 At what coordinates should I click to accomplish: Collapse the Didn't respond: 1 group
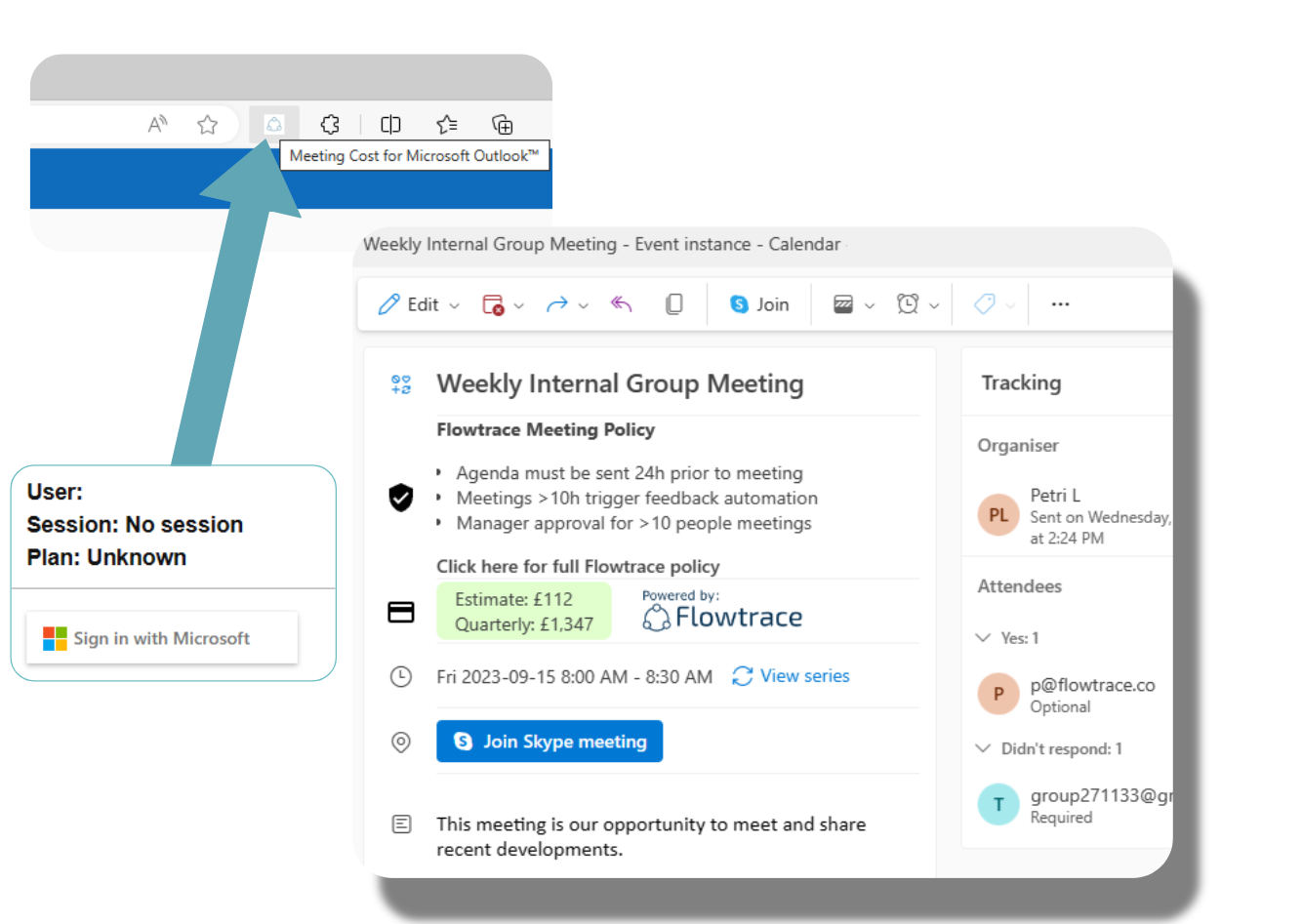[x=983, y=748]
